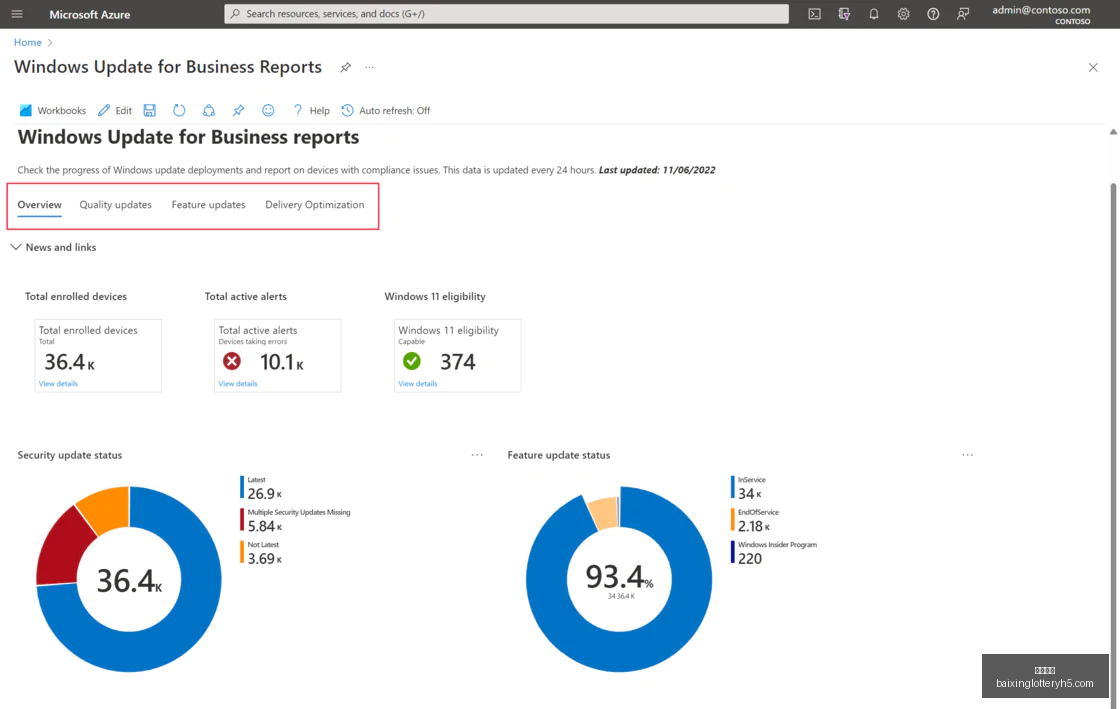Open the Azure portal hamburger menu
The image size is (1120, 709).
[x=16, y=14]
